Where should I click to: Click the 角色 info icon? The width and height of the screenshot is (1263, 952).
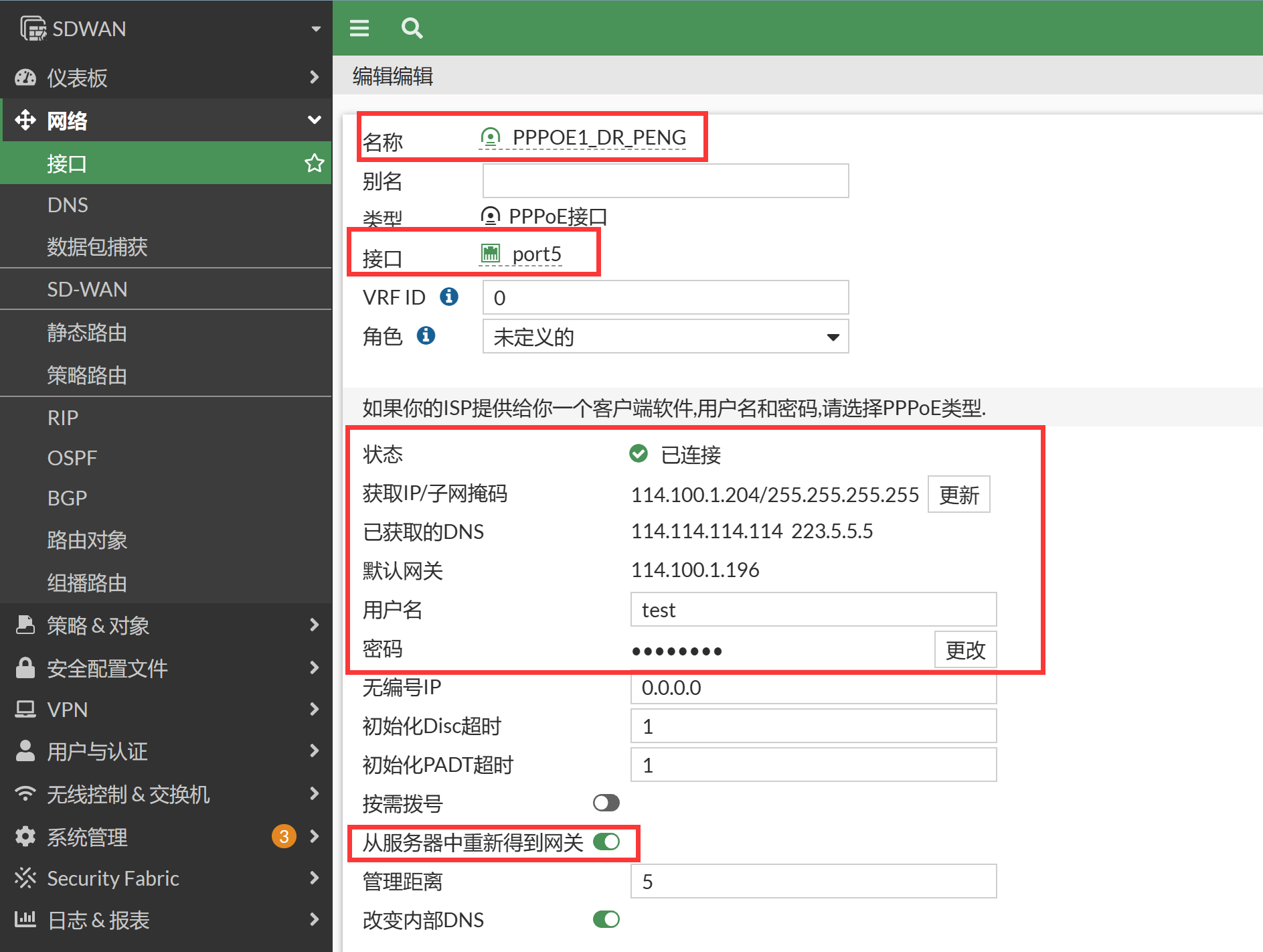(426, 335)
